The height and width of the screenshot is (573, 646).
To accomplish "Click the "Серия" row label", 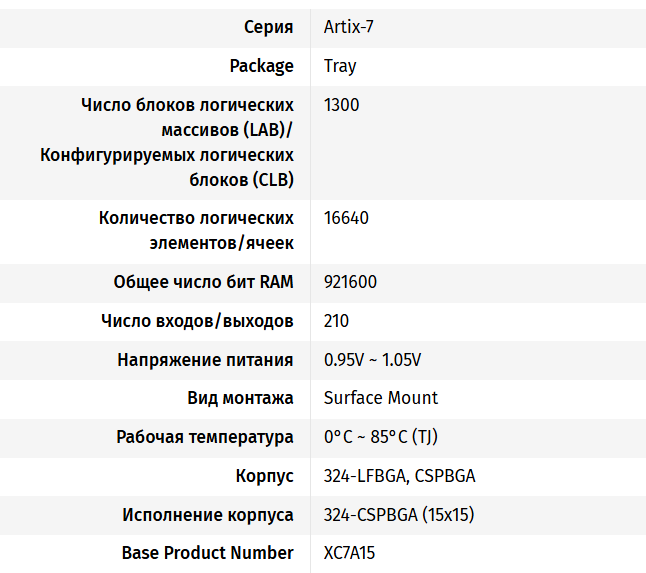I will tap(268, 27).
